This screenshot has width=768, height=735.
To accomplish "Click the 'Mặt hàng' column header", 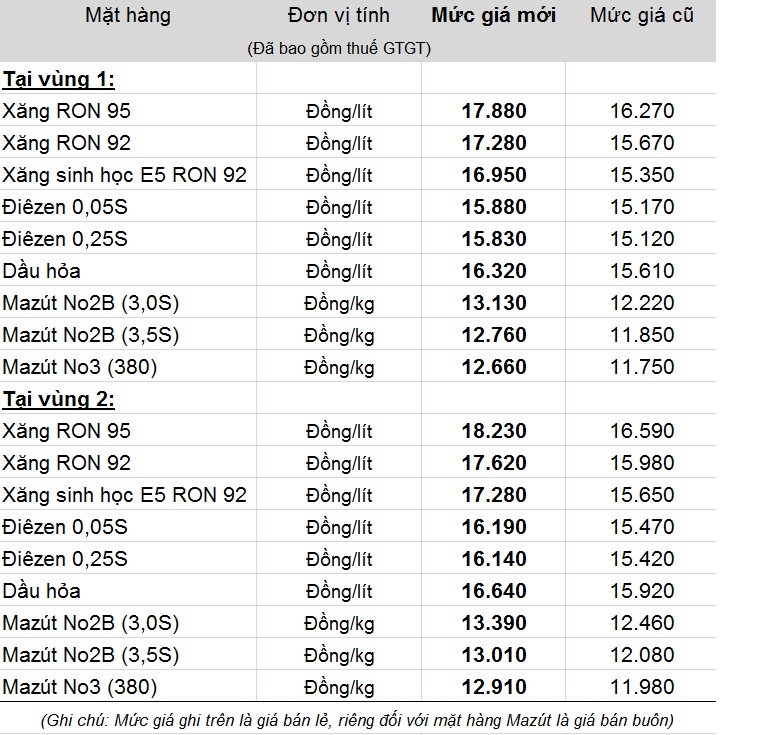I will click(x=128, y=16).
